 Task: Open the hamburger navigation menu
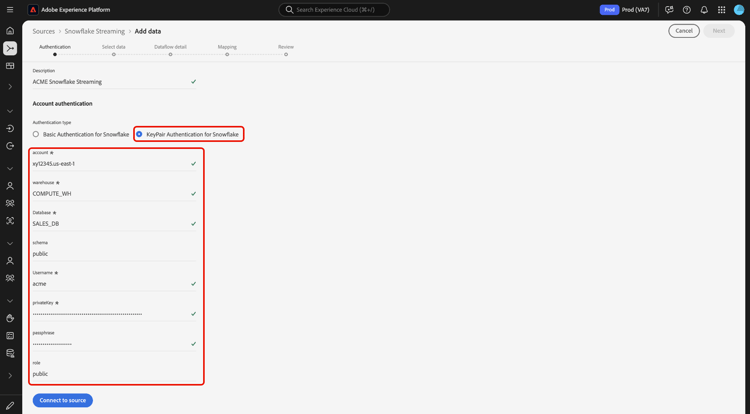tap(10, 10)
